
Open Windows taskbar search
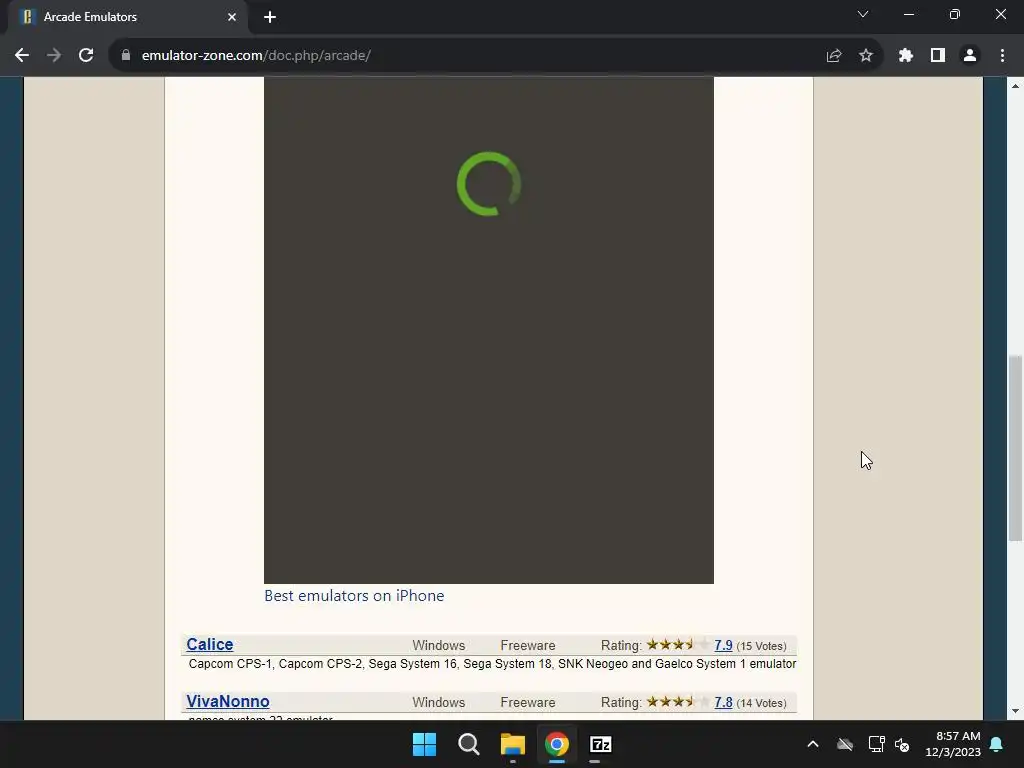click(x=469, y=744)
